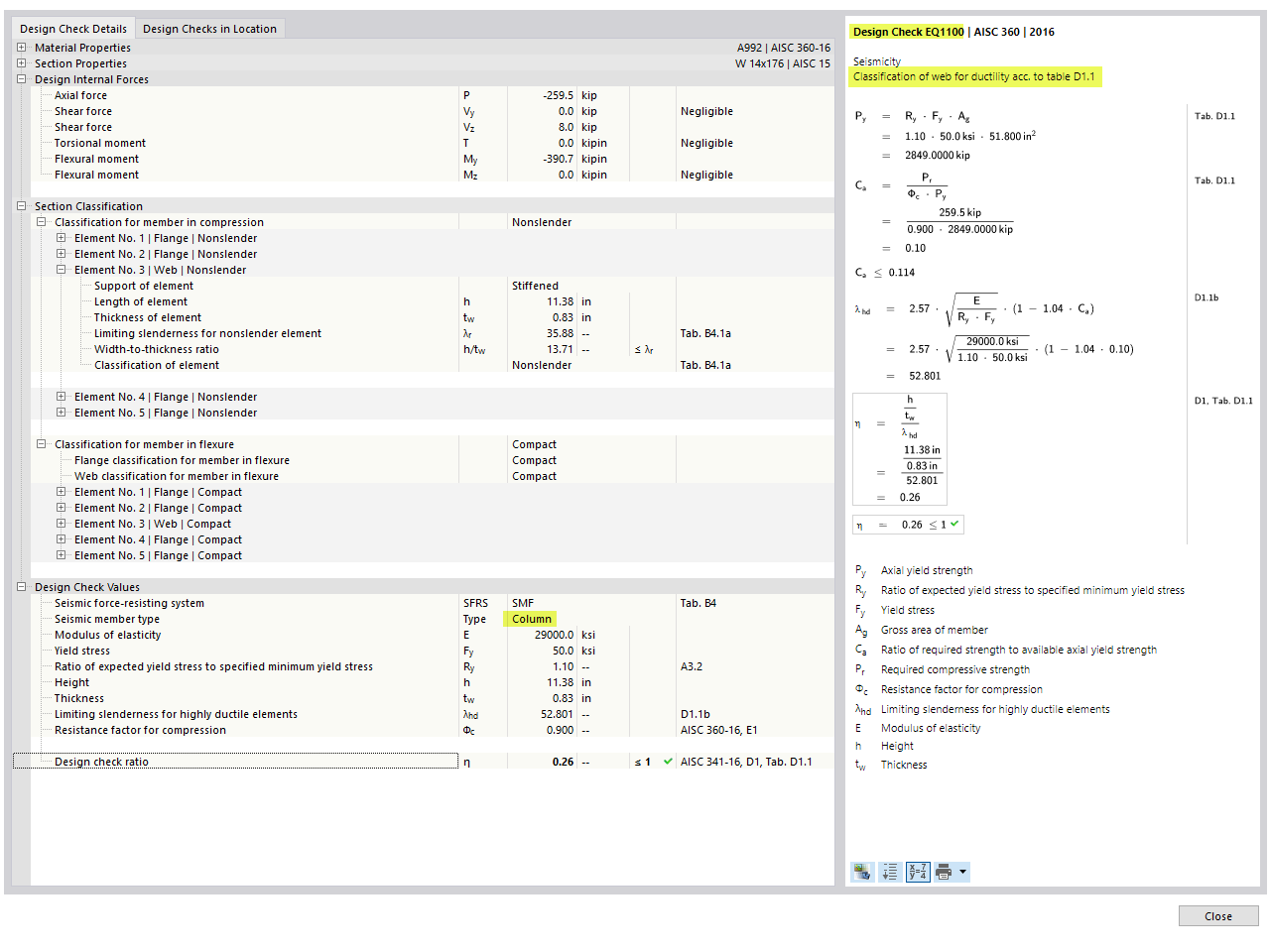The height and width of the screenshot is (952, 1270).
Task: Collapse the Design Internal Forces section
Action: pyautogui.click(x=22, y=79)
